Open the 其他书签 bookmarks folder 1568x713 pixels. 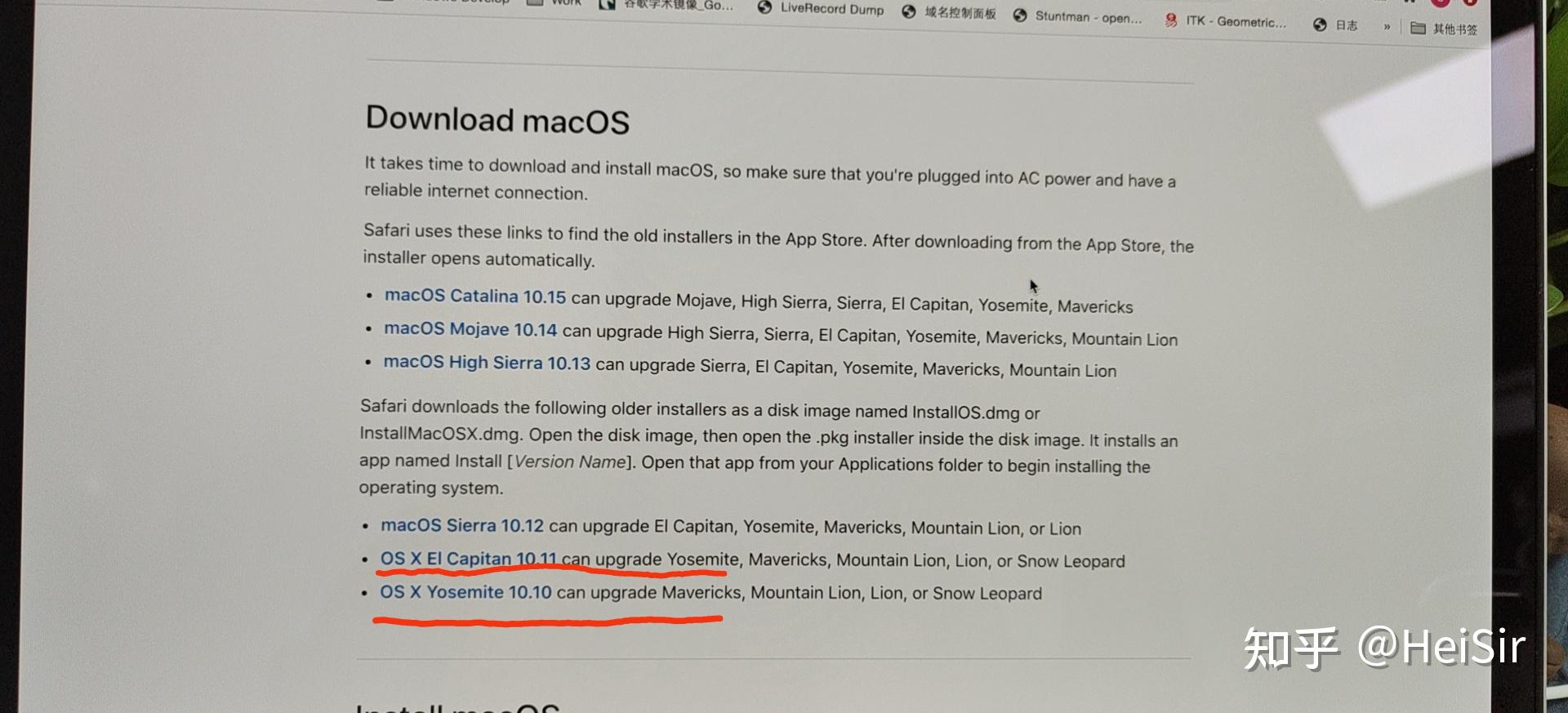[1444, 29]
